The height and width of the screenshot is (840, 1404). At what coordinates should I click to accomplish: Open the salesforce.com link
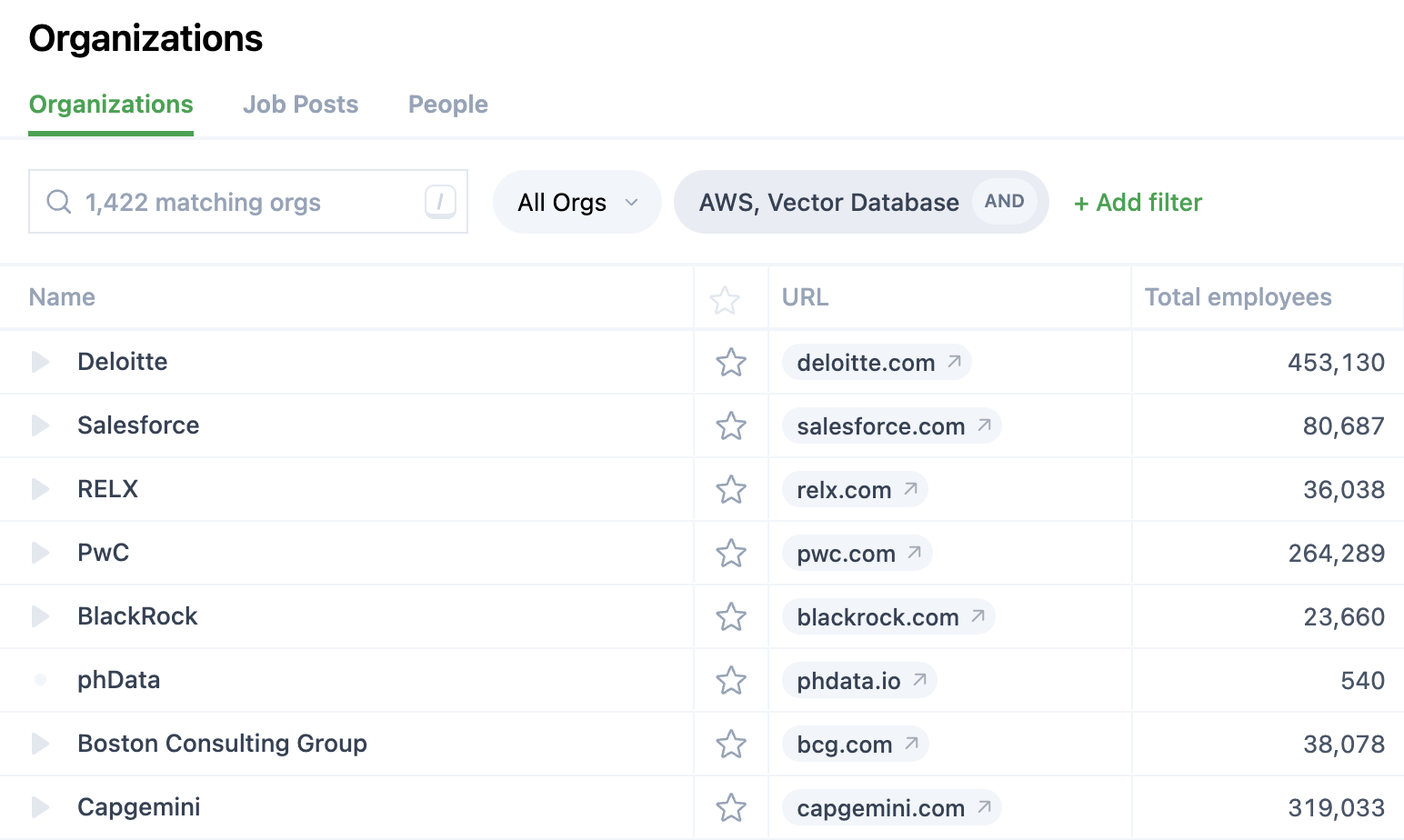tap(880, 426)
